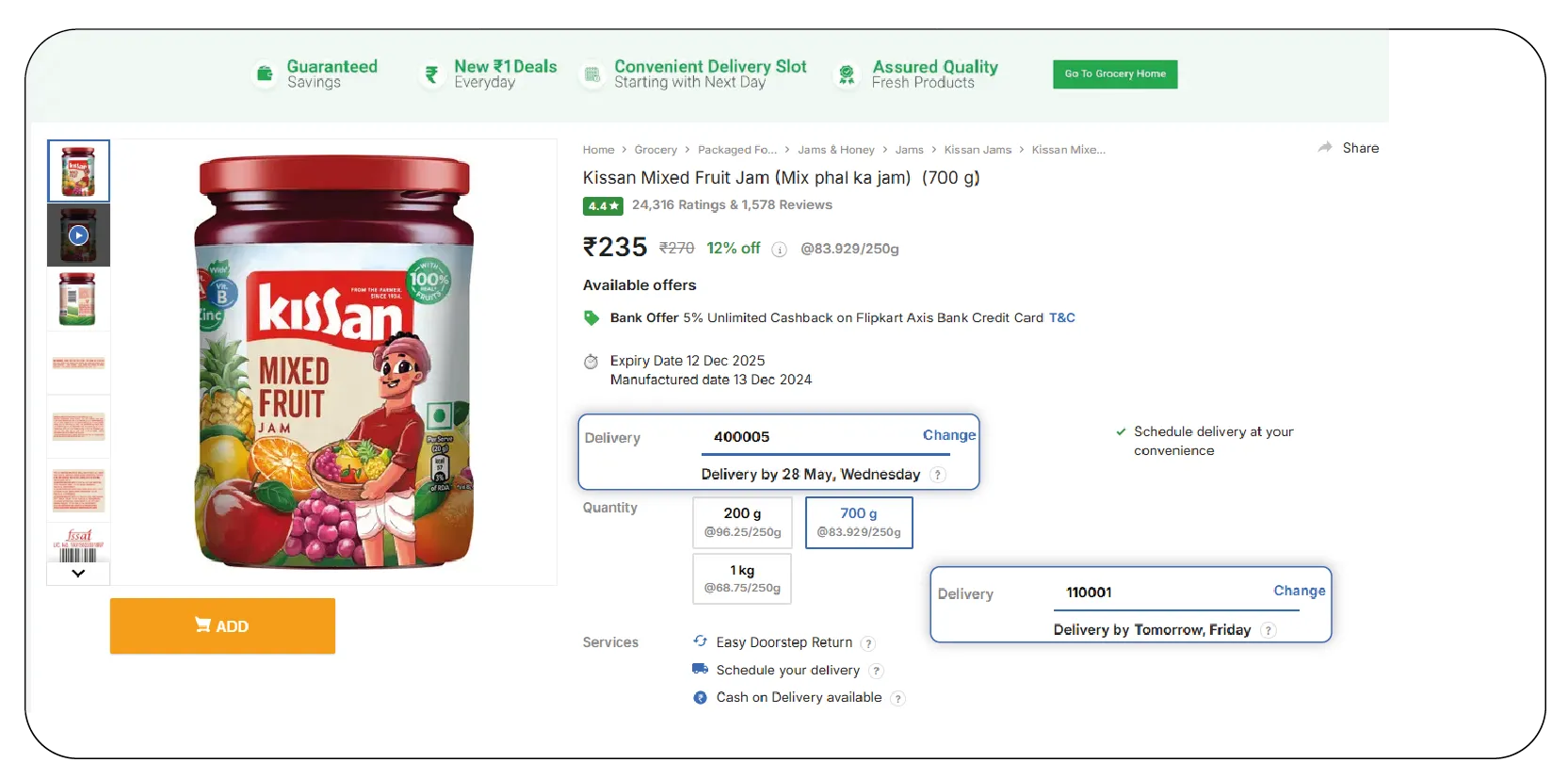1568x779 pixels.
Task: Click help icon next to Delivery by 28 May
Action: pyautogui.click(x=937, y=475)
